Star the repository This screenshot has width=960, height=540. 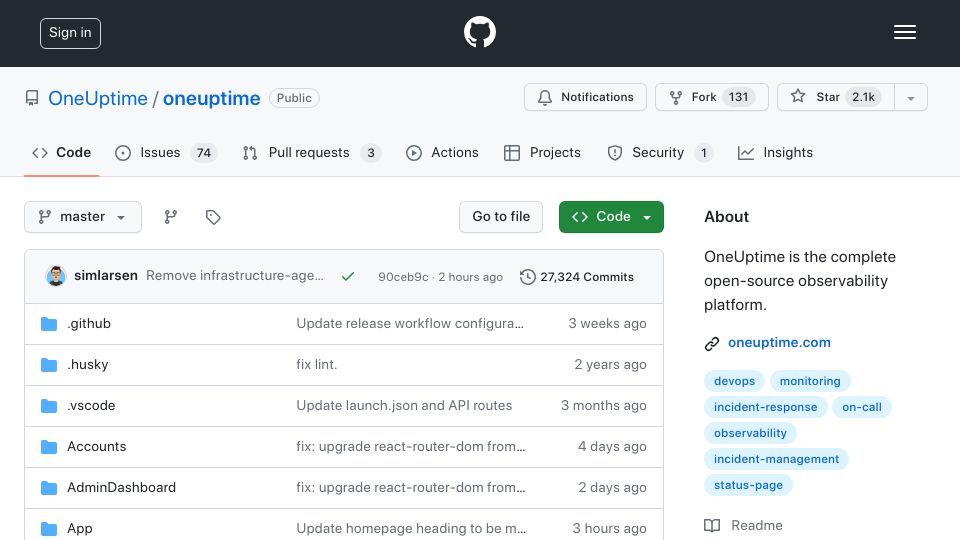click(x=836, y=97)
